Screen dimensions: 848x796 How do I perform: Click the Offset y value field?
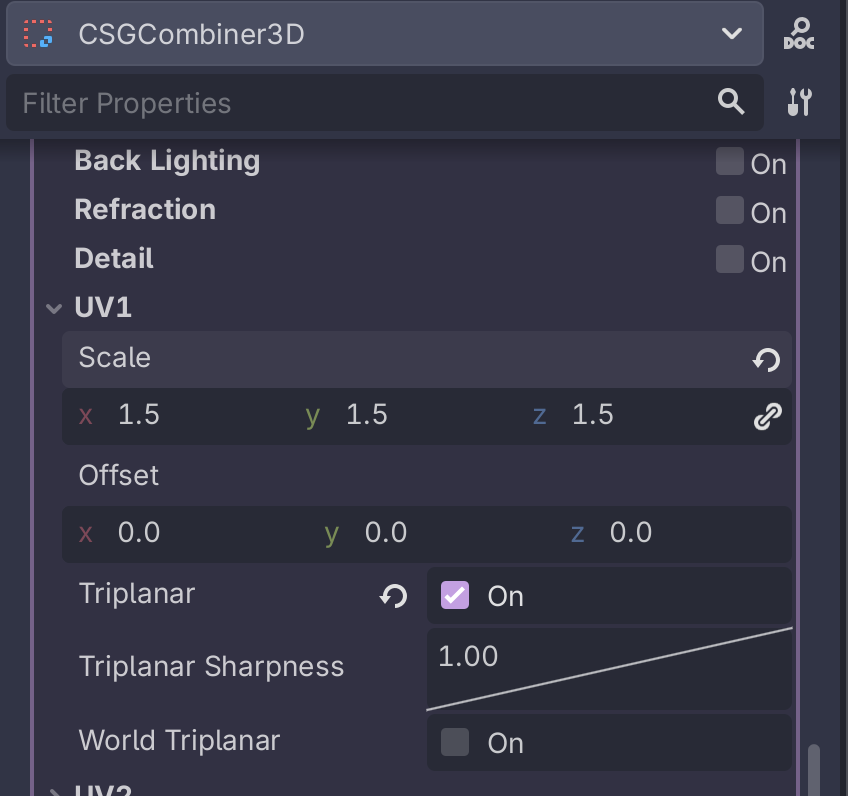[x=440, y=533]
